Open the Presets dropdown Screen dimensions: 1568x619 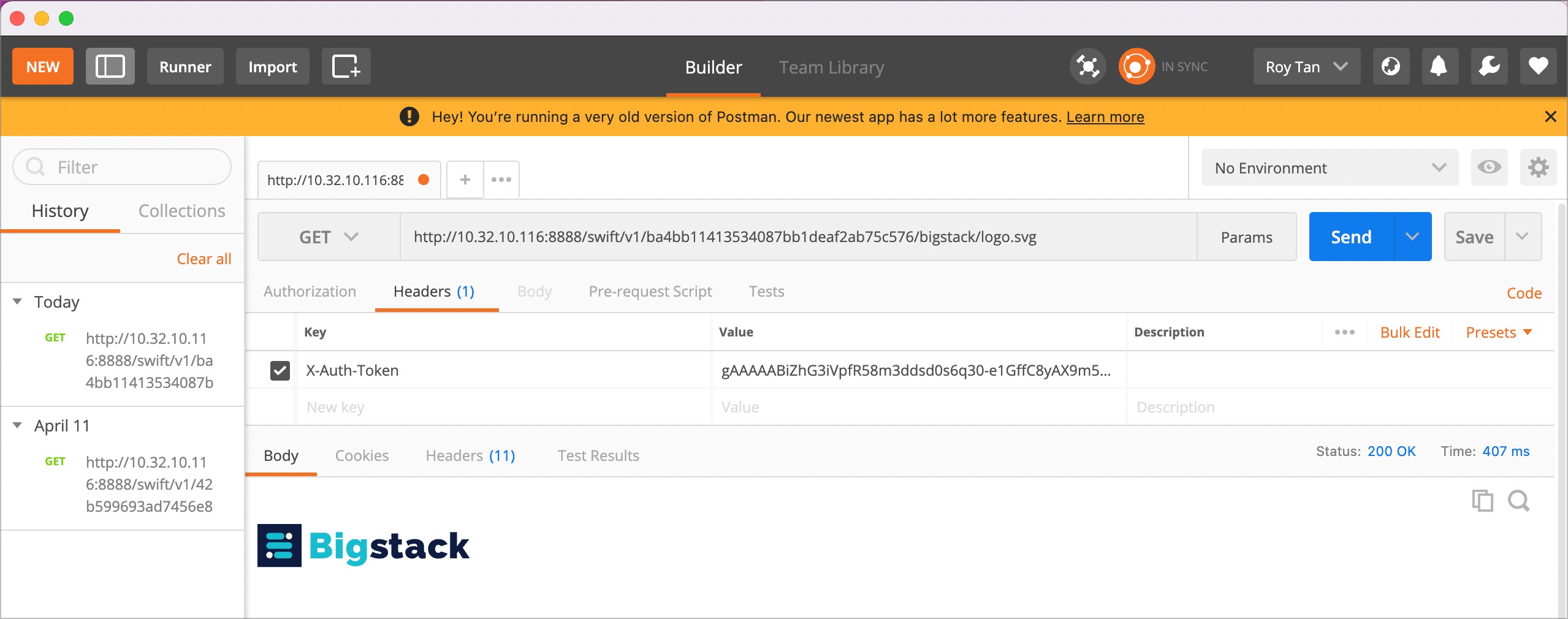coord(1498,332)
